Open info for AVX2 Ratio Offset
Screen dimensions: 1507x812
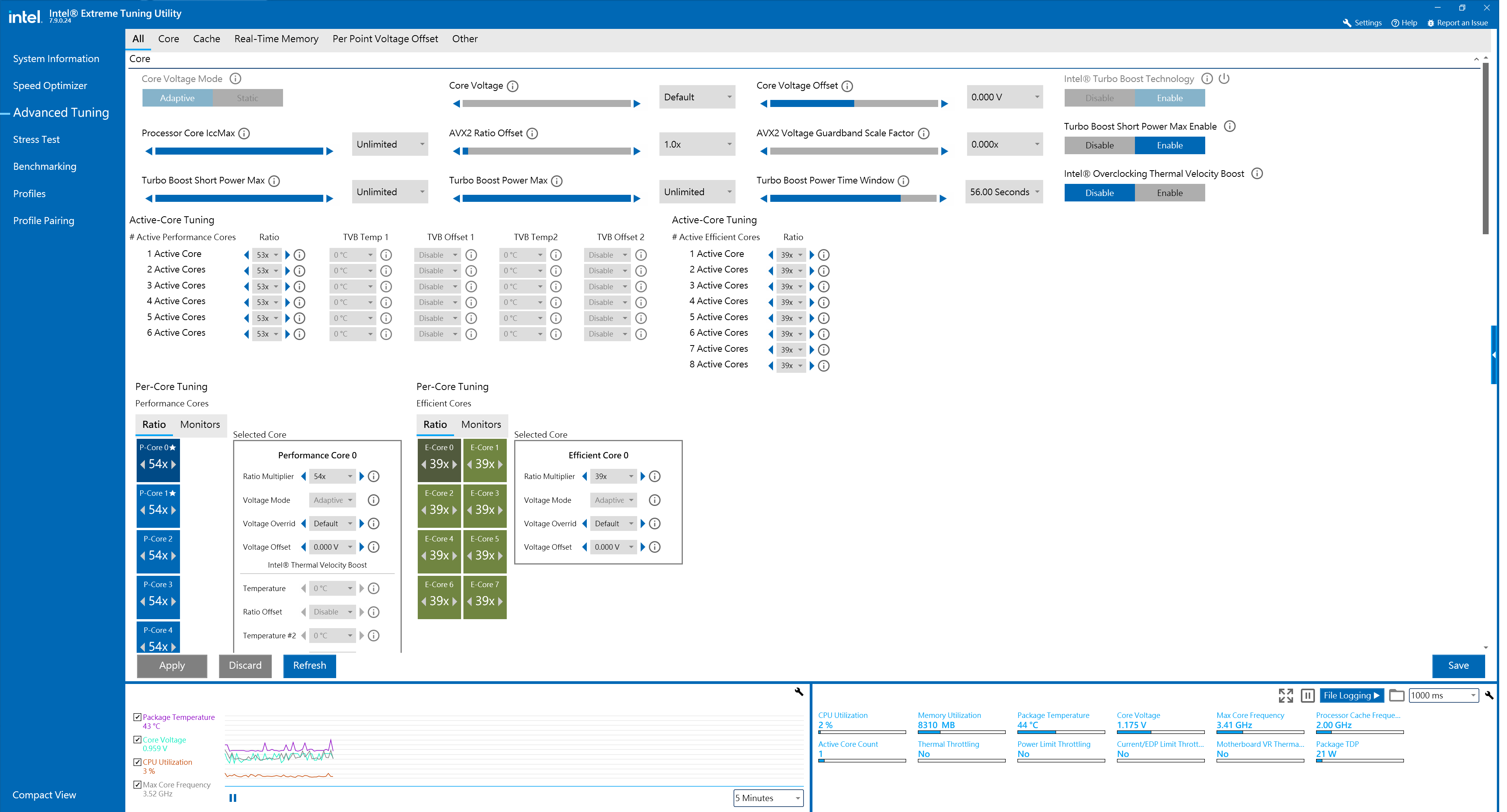point(533,134)
